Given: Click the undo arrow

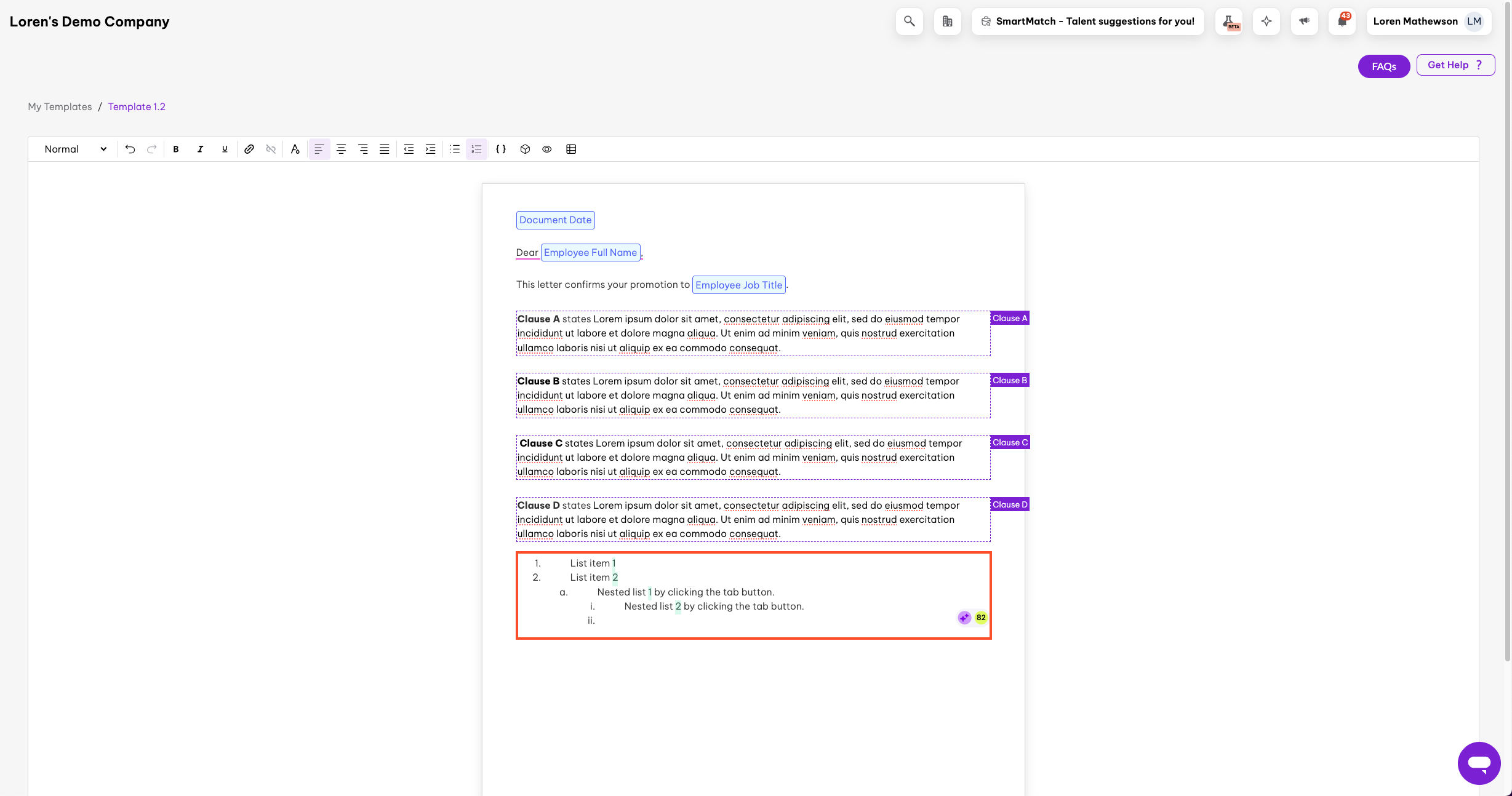Looking at the screenshot, I should pos(130,149).
